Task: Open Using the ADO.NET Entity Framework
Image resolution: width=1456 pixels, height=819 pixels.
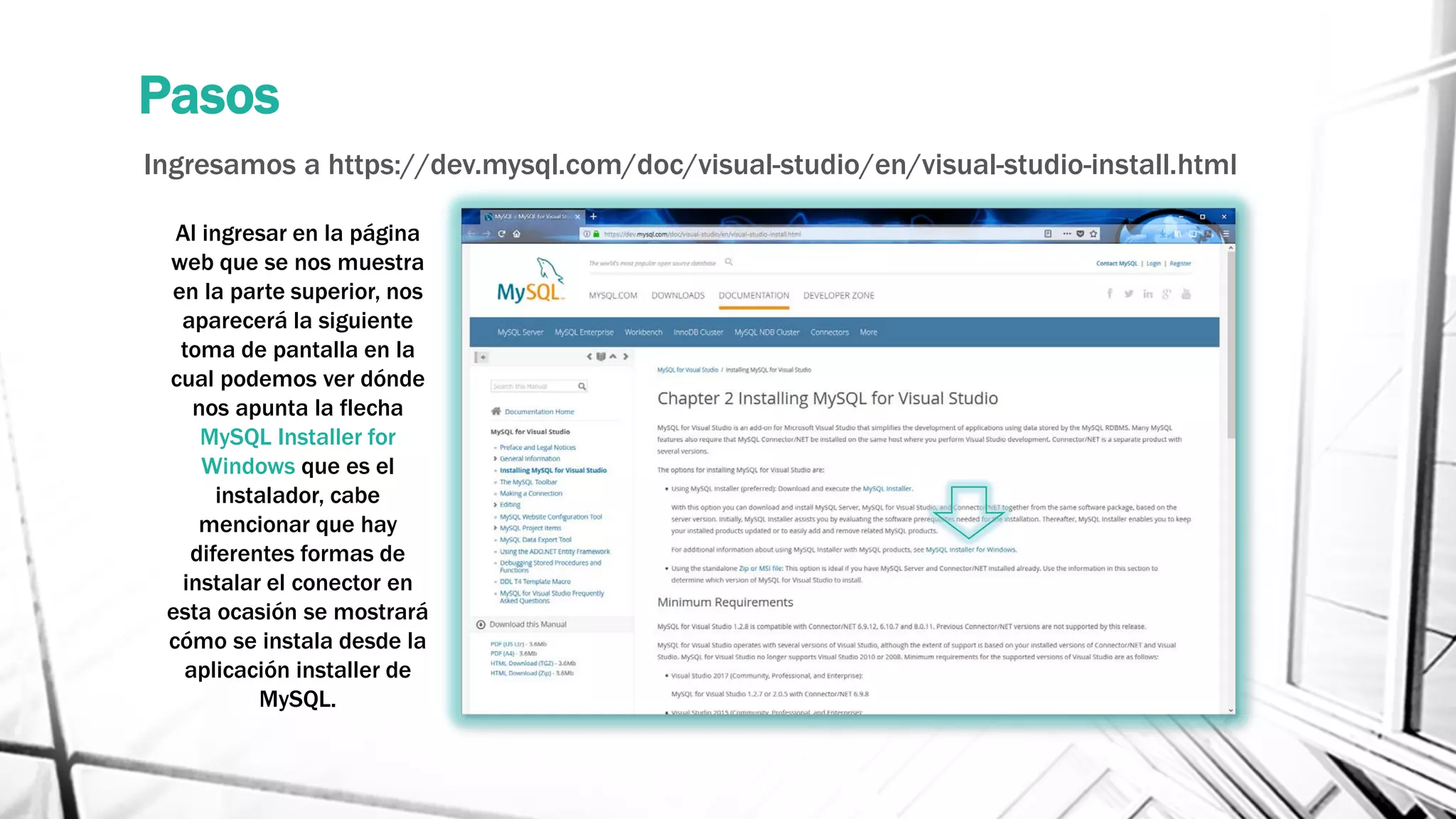Action: (x=555, y=551)
